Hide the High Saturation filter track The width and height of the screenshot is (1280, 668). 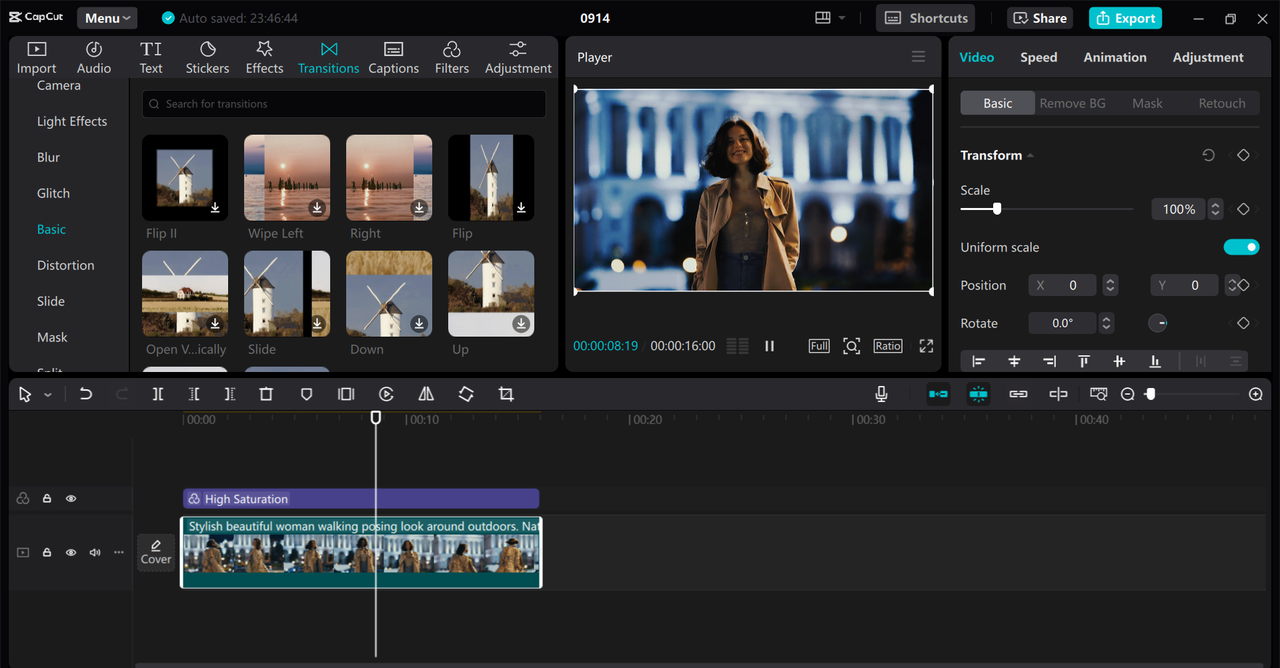(71, 498)
